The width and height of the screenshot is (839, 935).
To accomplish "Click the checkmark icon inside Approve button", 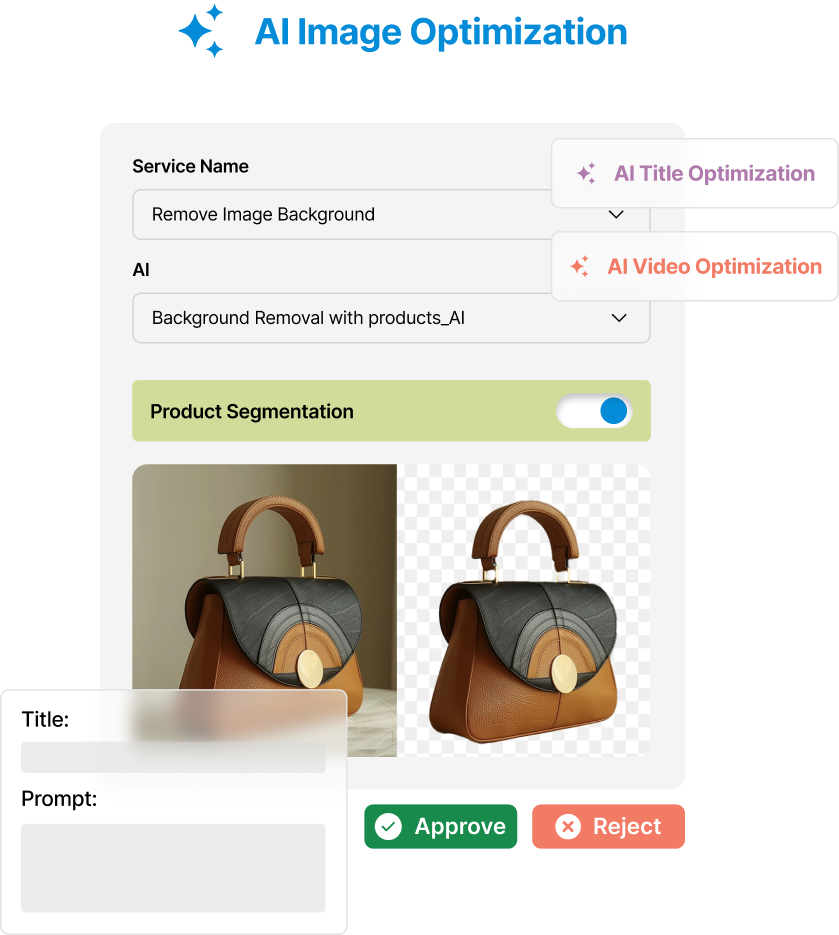I will pyautogui.click(x=388, y=826).
